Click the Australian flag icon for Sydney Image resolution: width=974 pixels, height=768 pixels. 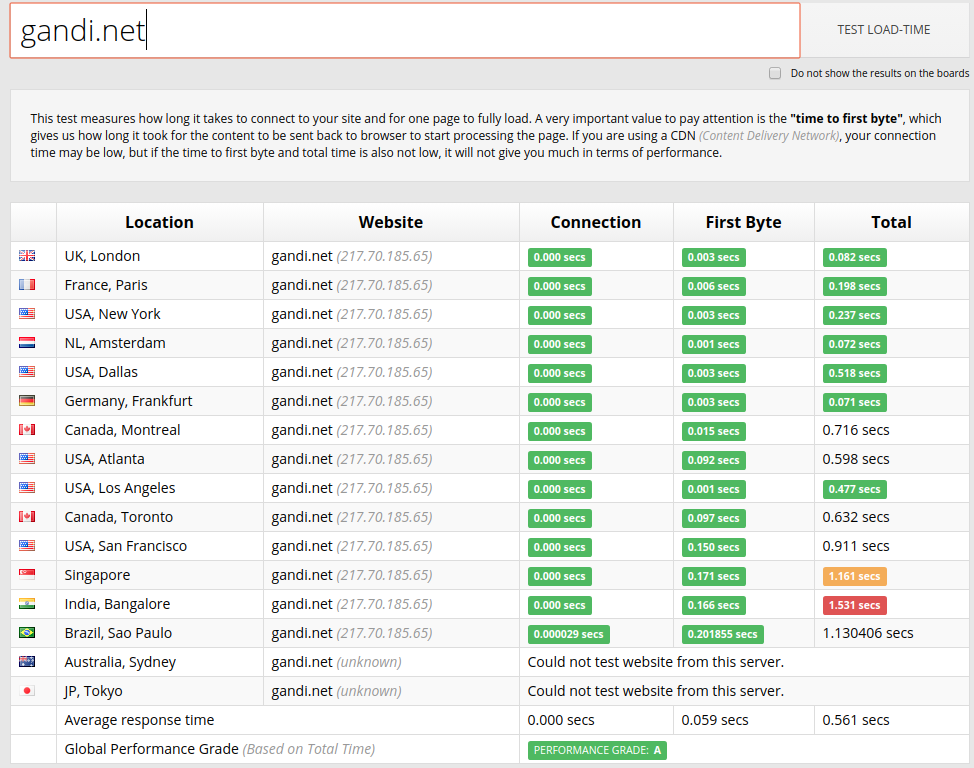pos(27,662)
